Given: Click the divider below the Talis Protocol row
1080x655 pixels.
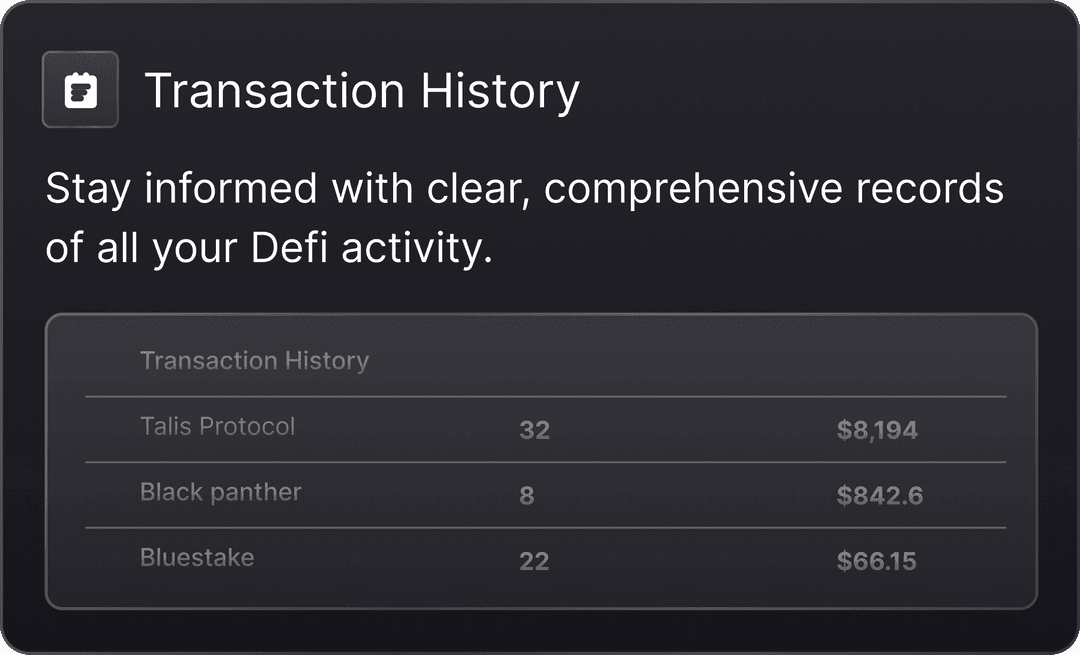Looking at the screenshot, I should [x=545, y=462].
